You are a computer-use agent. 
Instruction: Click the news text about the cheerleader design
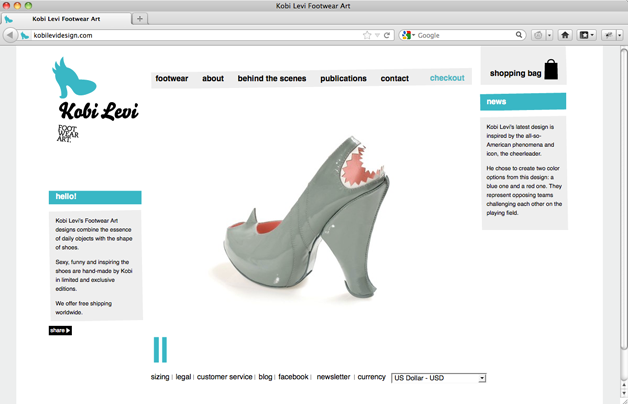click(520, 140)
